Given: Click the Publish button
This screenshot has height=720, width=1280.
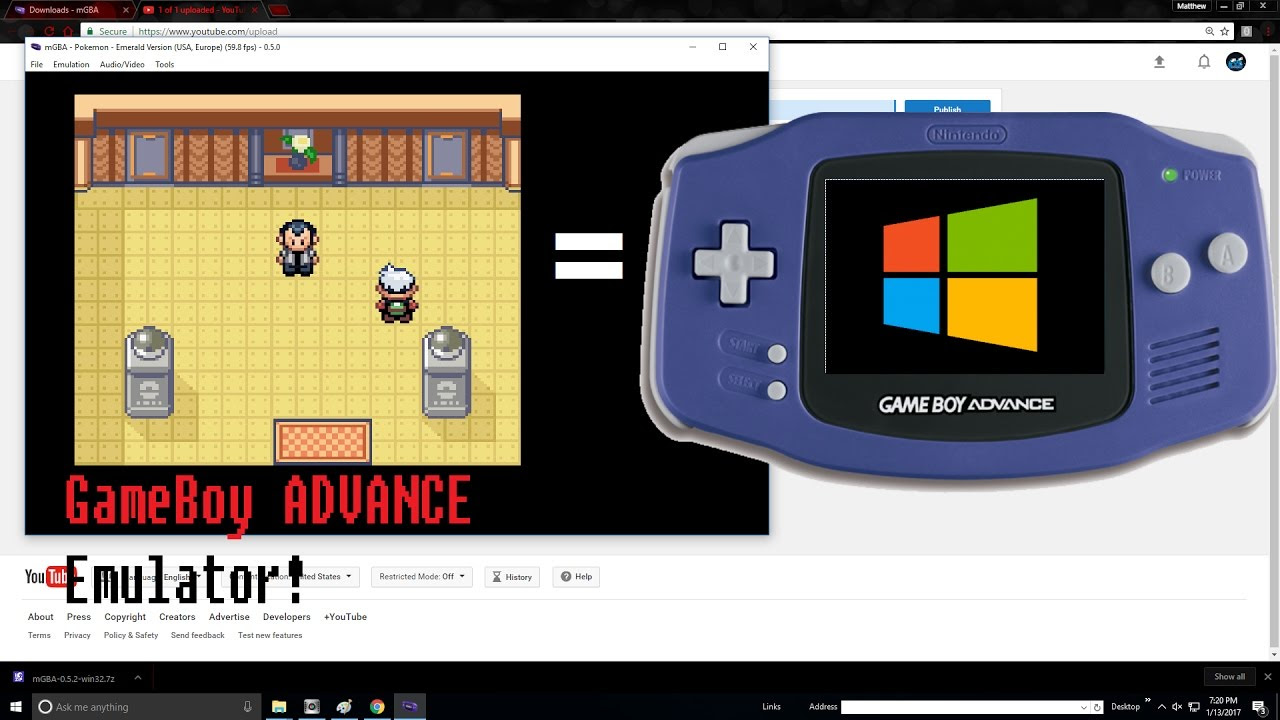Looking at the screenshot, I should click(x=947, y=109).
